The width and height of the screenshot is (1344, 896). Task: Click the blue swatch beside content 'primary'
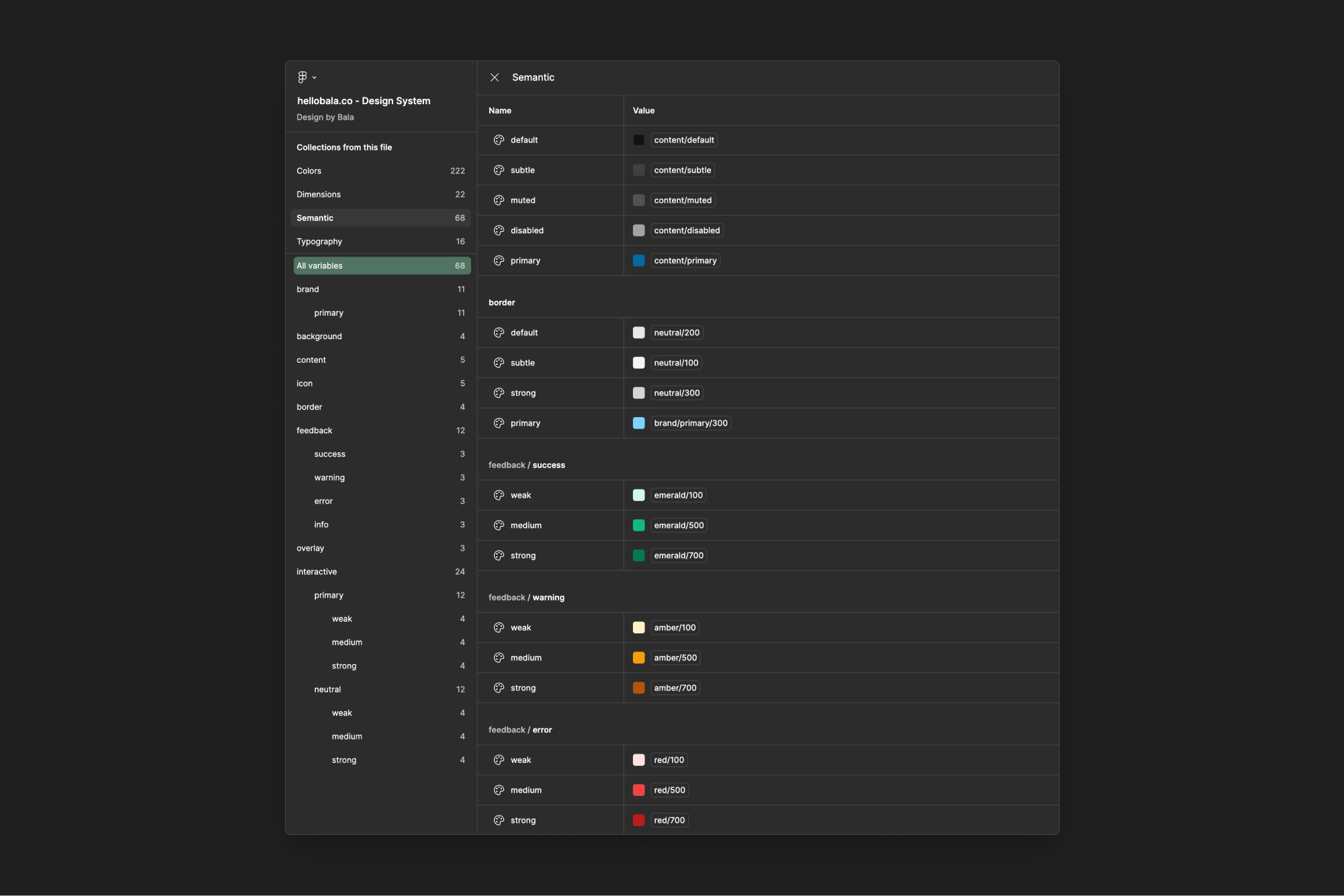(638, 261)
